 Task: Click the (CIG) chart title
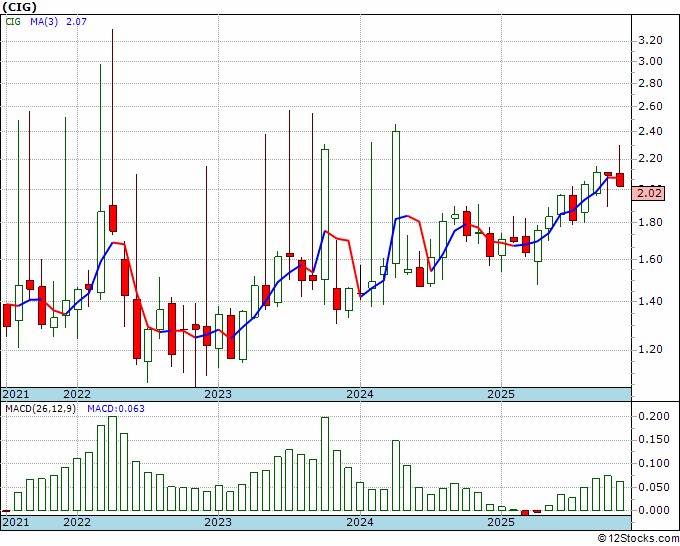coord(20,7)
